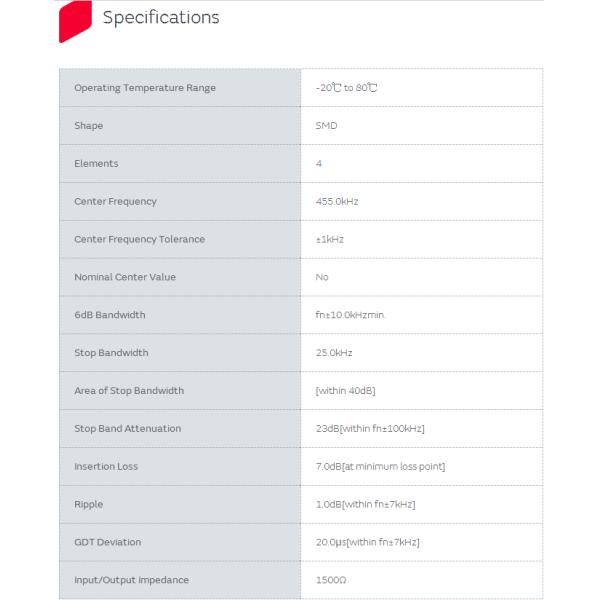Viewport: 600px width, 600px height.
Task: Select the Shape row label
Action: 88,126
